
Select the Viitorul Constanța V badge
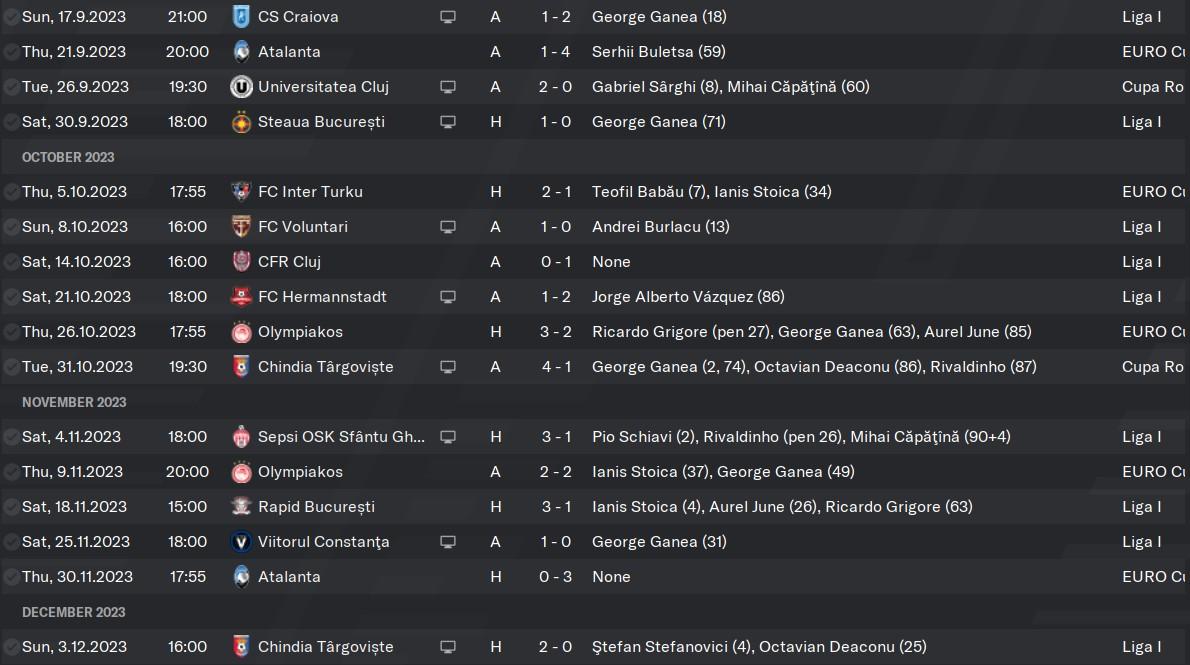(x=241, y=542)
